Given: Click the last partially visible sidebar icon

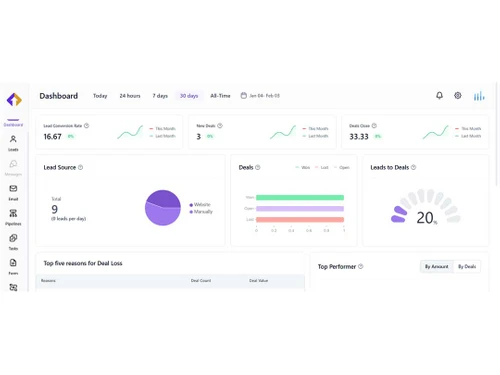Looking at the screenshot, I should (x=13, y=287).
